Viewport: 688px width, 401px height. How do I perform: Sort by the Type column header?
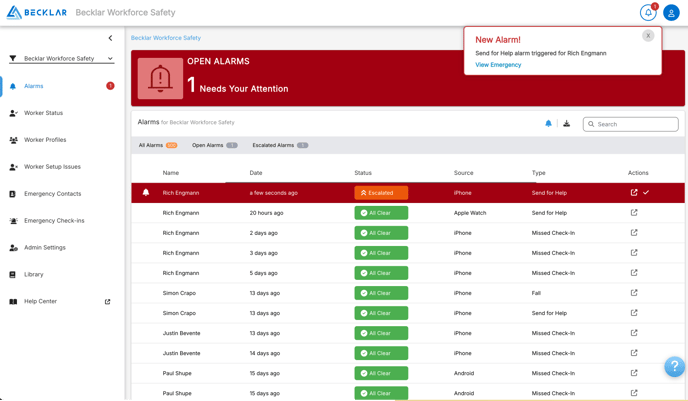pos(538,173)
